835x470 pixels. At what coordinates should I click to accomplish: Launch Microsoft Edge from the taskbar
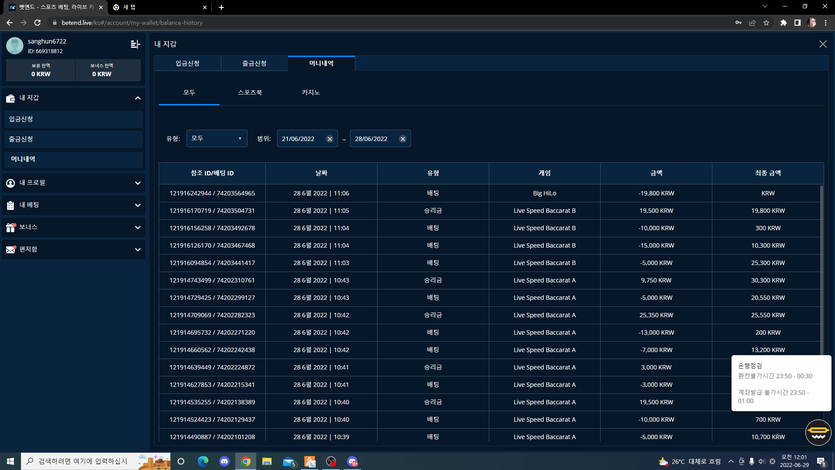[203, 461]
